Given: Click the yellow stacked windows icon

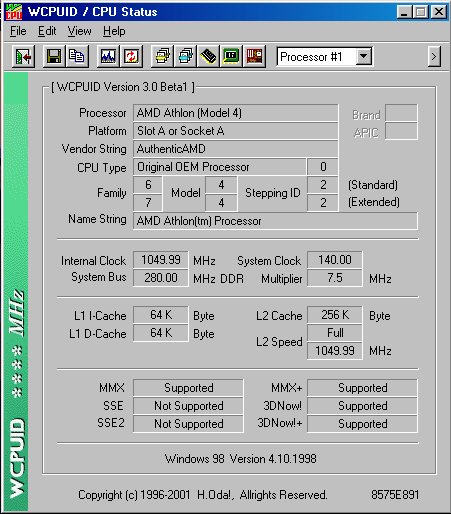Looking at the screenshot, I should pos(162,57).
